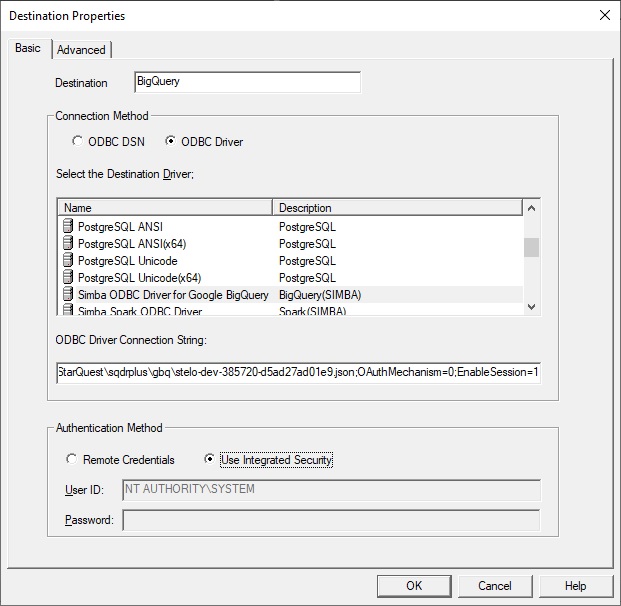
Task: Click the Destination name field
Action: pos(246,82)
